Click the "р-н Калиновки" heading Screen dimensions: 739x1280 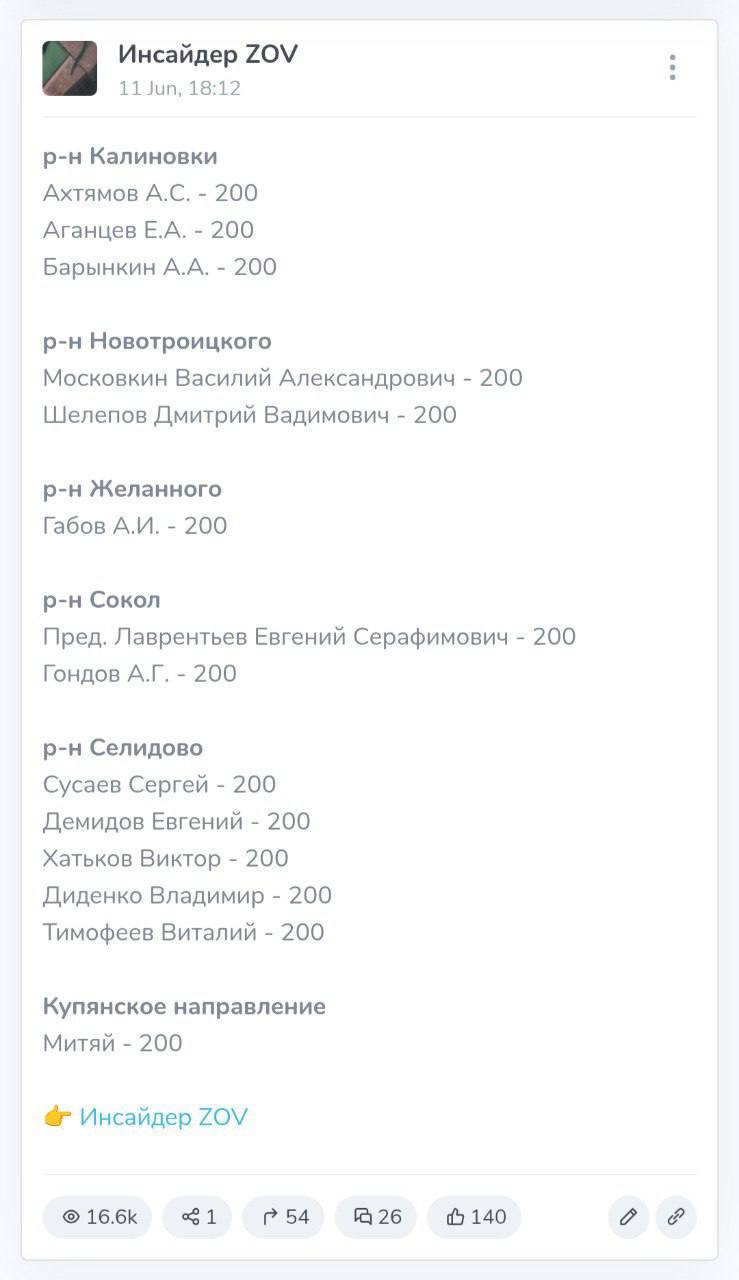click(x=130, y=156)
